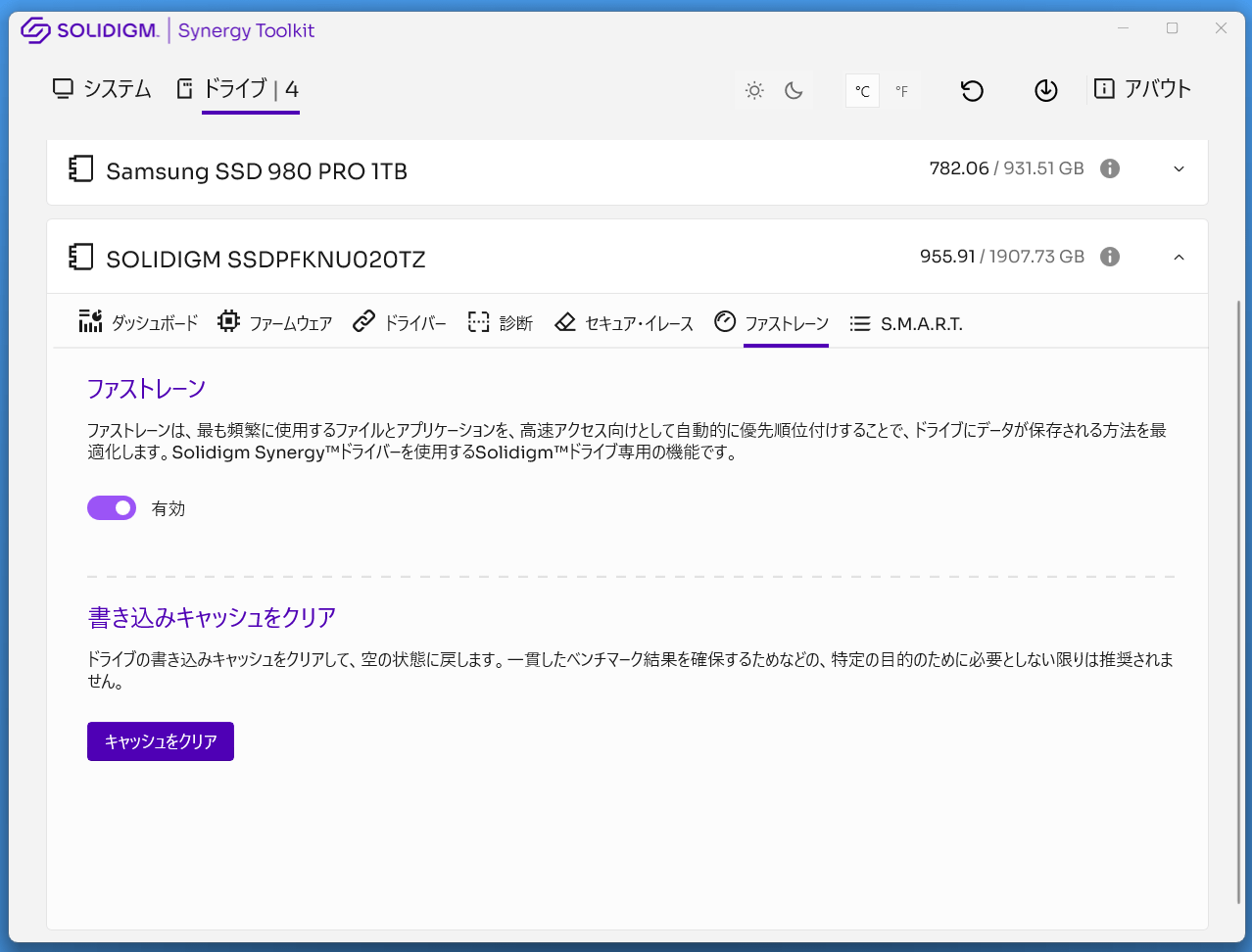Click the Solidigm logo icon

pyautogui.click(x=36, y=30)
